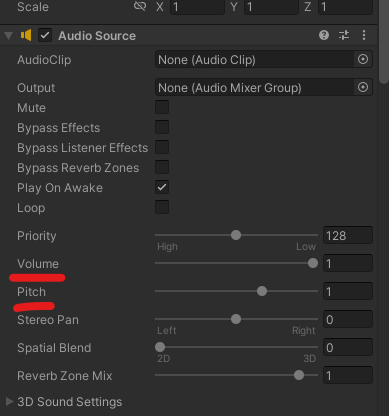389x416 pixels.
Task: Click the Volume property label
Action: coord(38,264)
